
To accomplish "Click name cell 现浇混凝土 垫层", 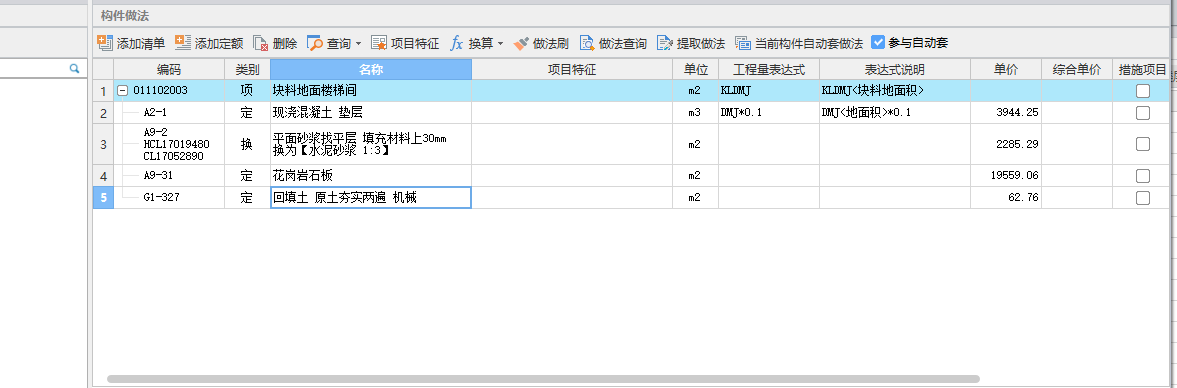I will point(371,113).
